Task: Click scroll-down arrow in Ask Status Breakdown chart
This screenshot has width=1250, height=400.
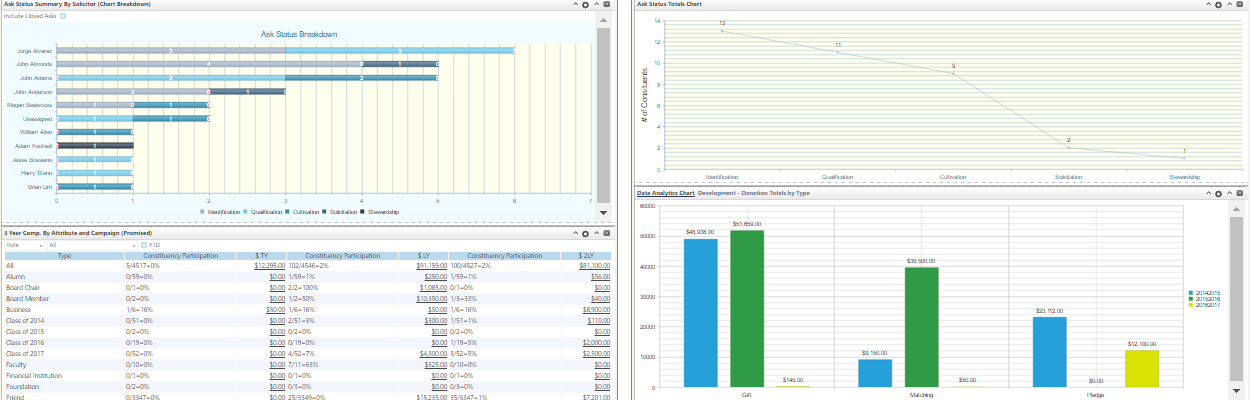Action: click(x=603, y=213)
